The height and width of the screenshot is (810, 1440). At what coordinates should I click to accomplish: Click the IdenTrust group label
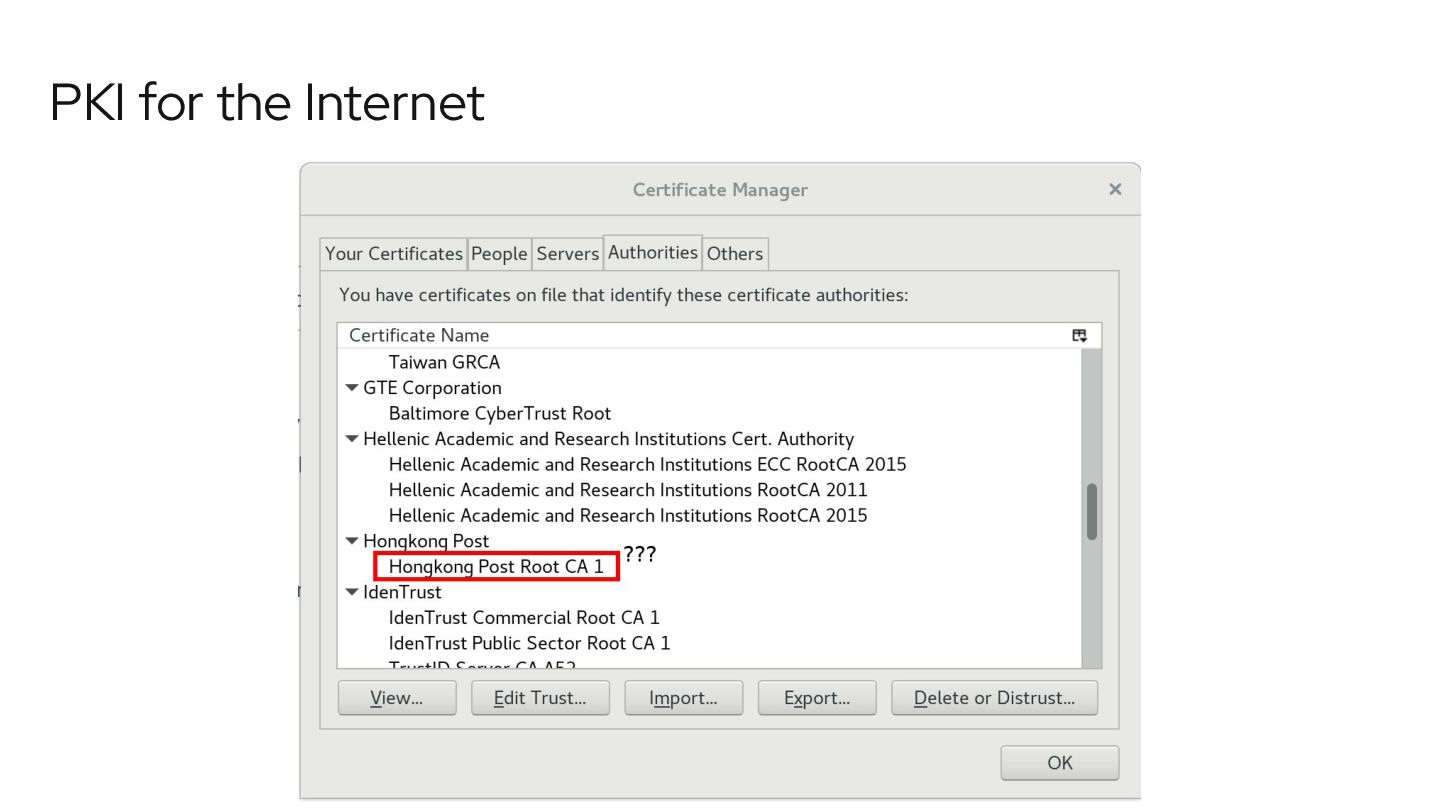click(x=402, y=592)
